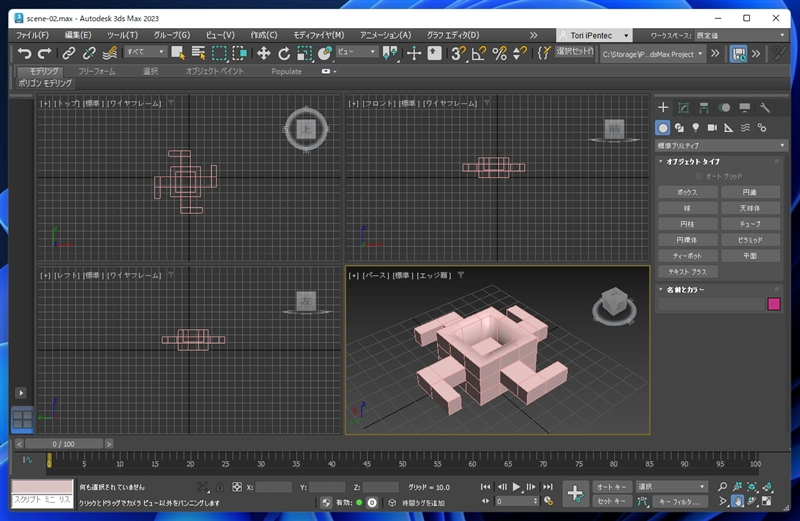
Task: Collapse the オブジェクト タイプ rollout
Action: 692,161
